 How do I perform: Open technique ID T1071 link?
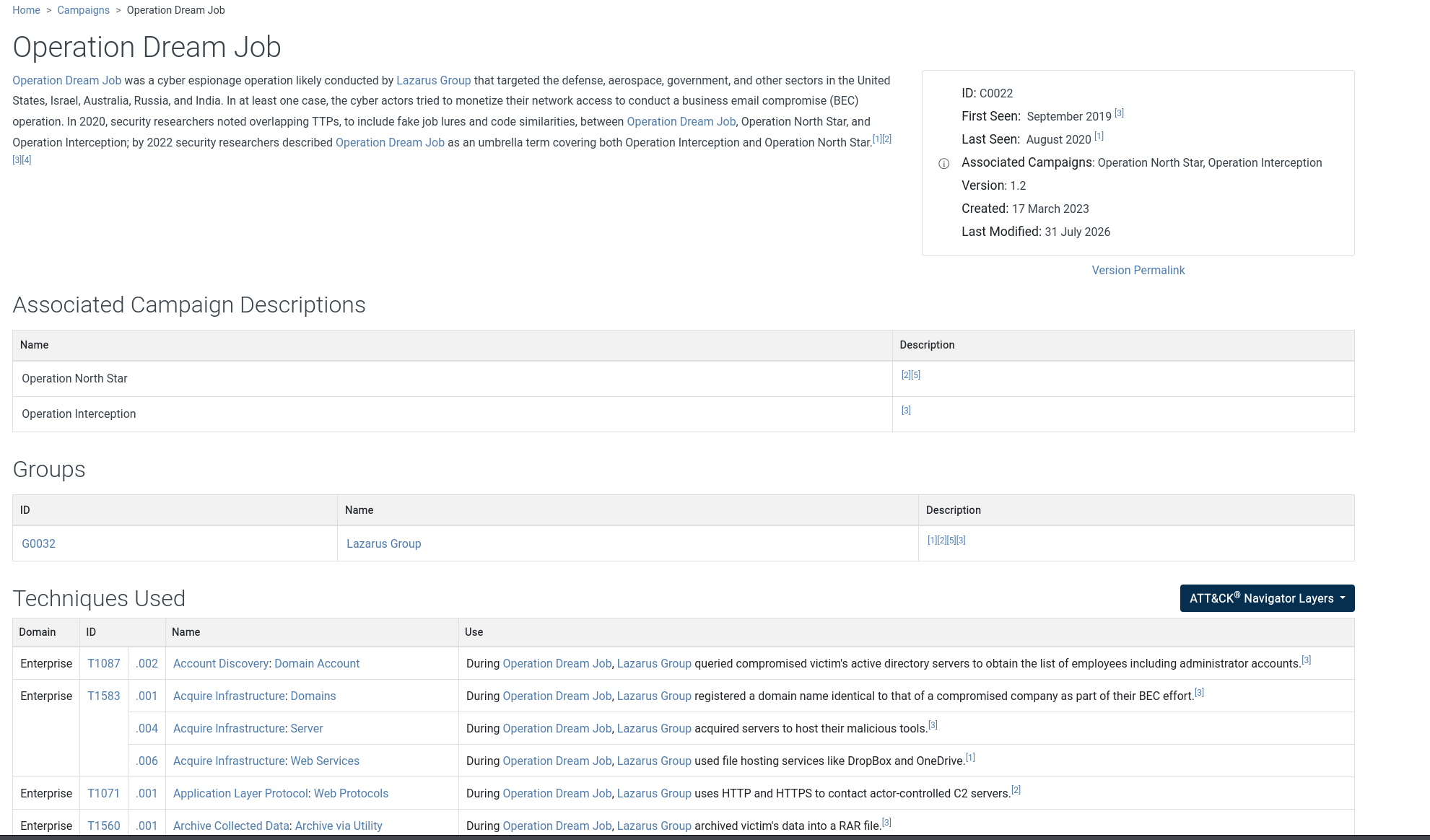[104, 793]
